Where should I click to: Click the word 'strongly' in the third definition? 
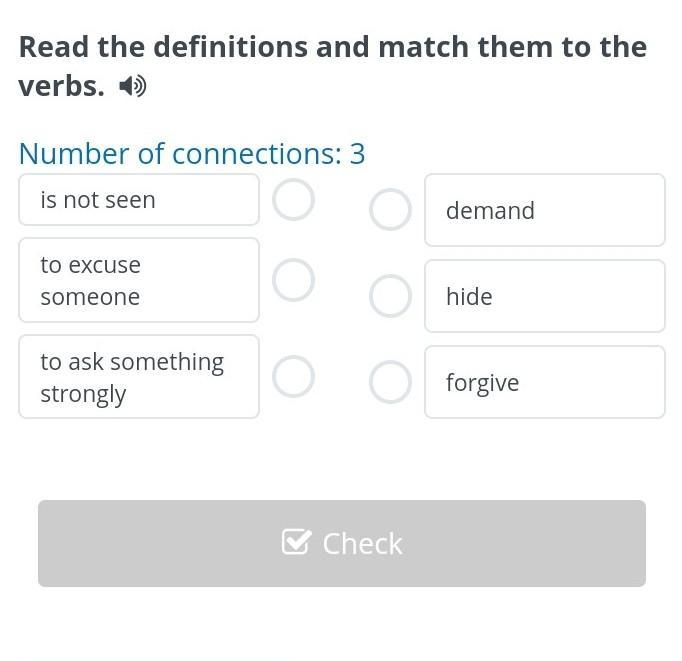[83, 394]
